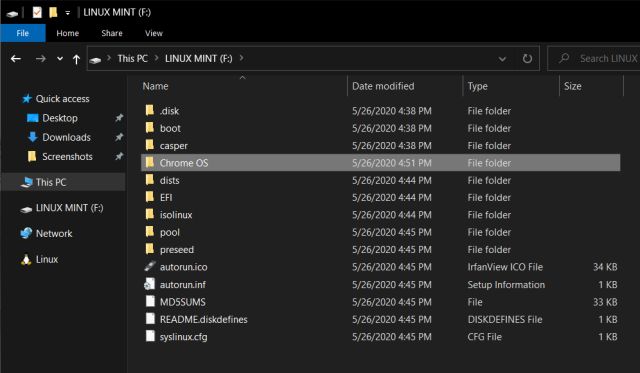Select LINUX MINT (F:) in the navigation pane
The height and width of the screenshot is (373, 640).
(x=62, y=208)
